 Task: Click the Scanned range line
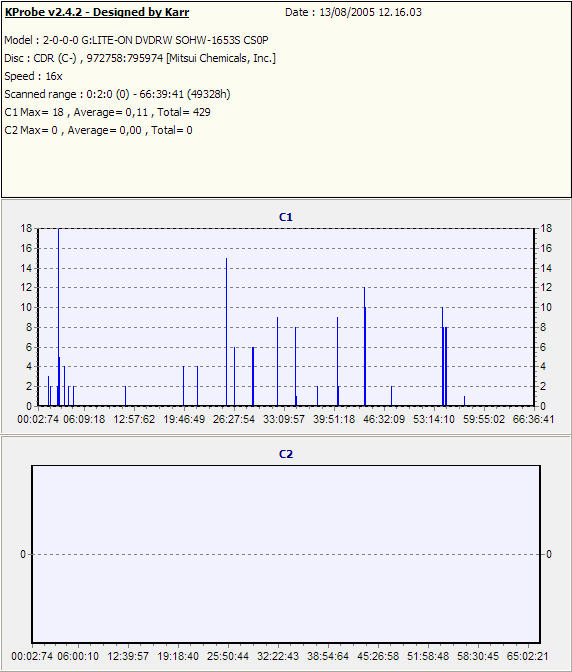coord(117,94)
